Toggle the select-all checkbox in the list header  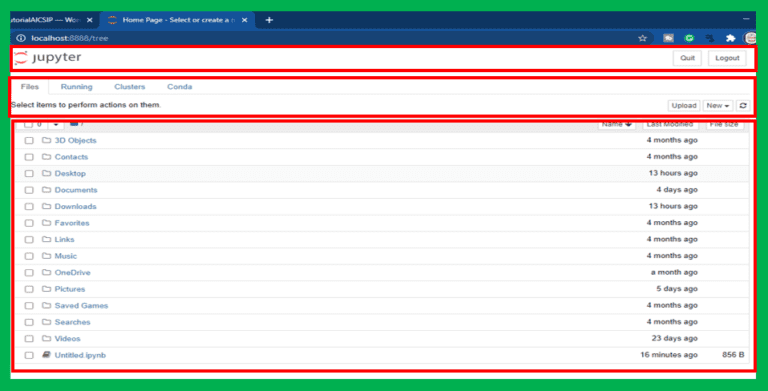point(28,124)
